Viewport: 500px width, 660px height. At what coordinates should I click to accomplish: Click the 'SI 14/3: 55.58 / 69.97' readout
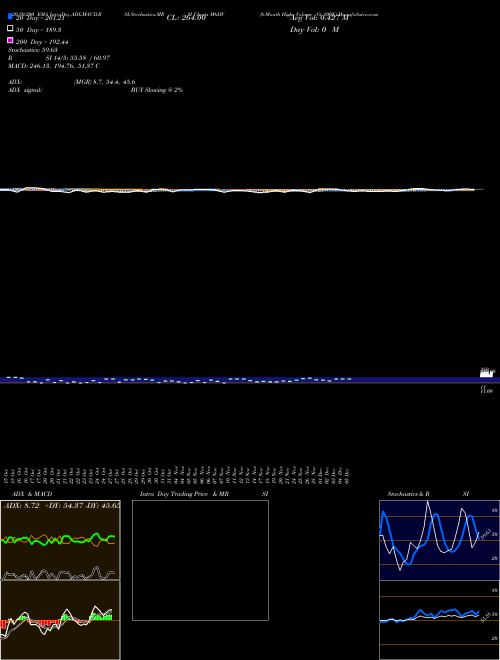pos(77,58)
